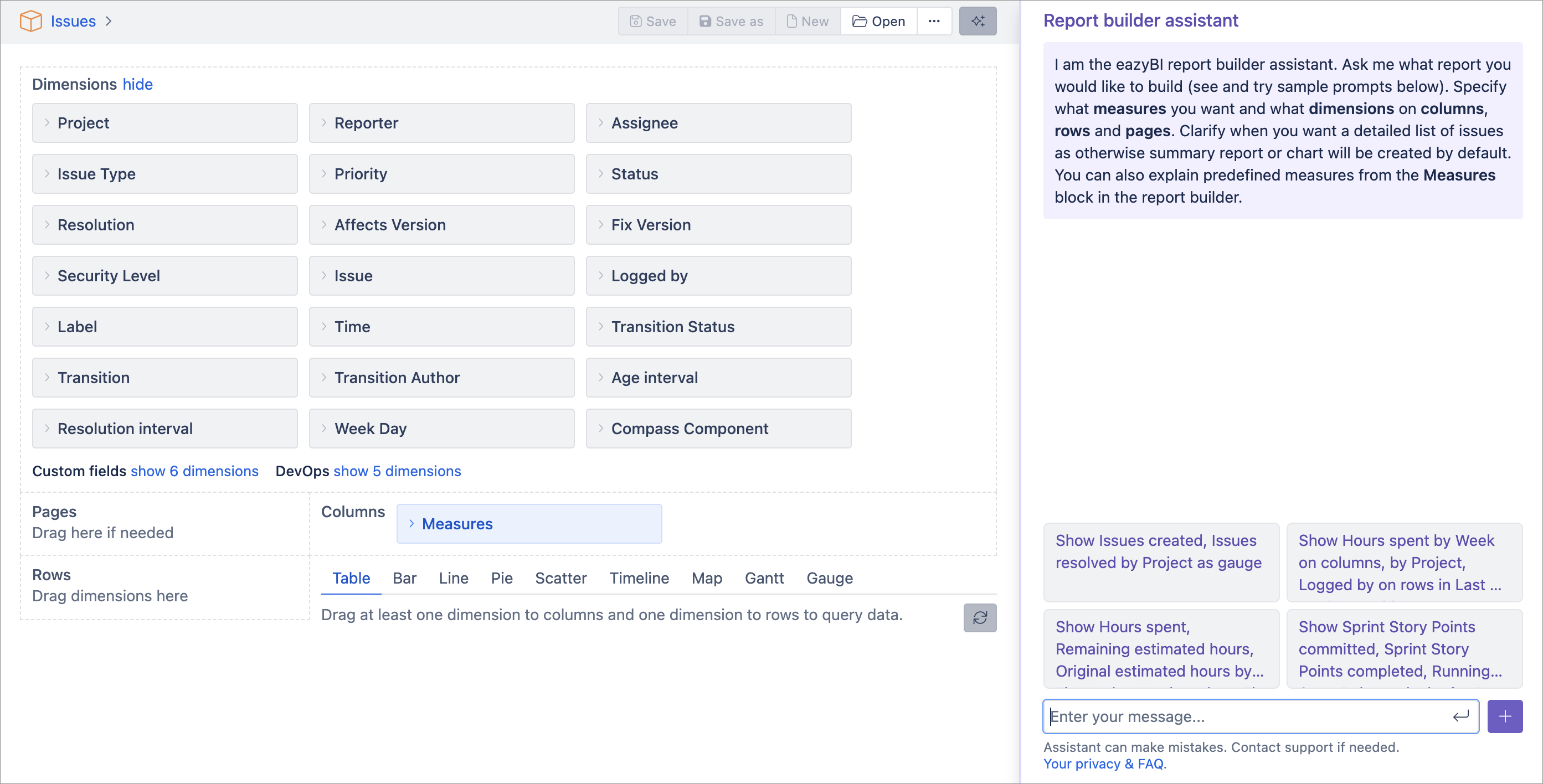This screenshot has width=1543, height=784.
Task: Expand Measures in Columns
Action: pos(529,523)
